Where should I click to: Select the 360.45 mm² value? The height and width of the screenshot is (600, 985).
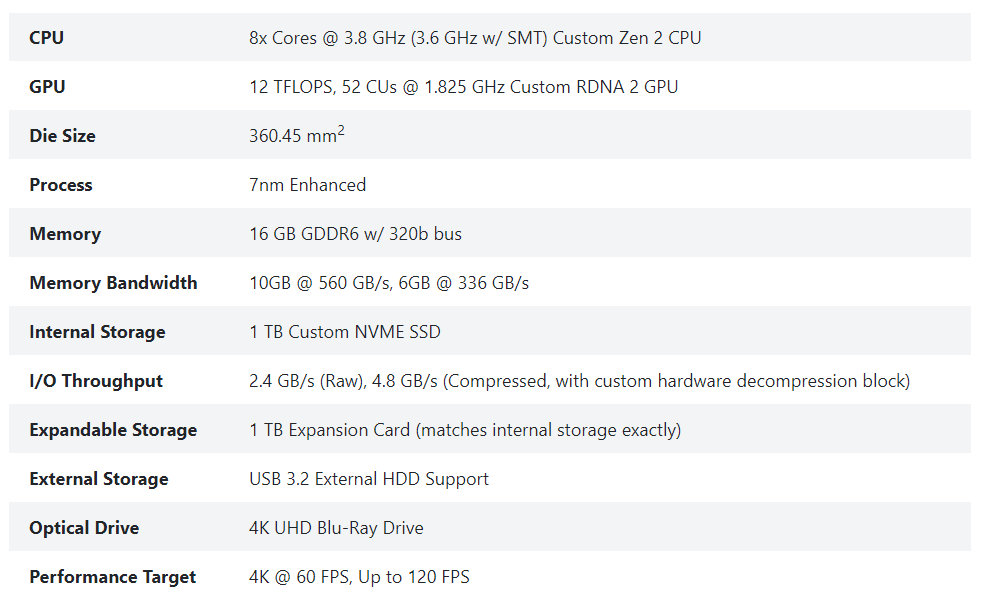296,136
